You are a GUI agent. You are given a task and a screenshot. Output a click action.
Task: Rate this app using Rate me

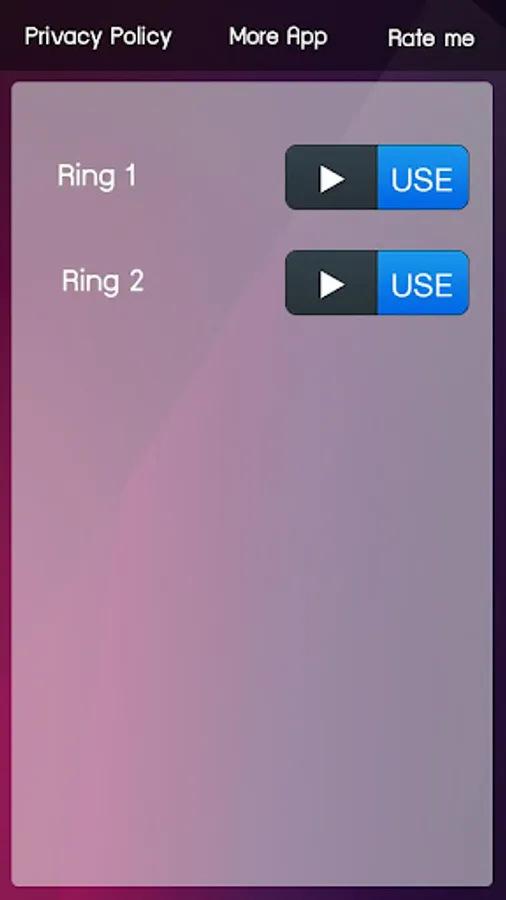click(431, 38)
